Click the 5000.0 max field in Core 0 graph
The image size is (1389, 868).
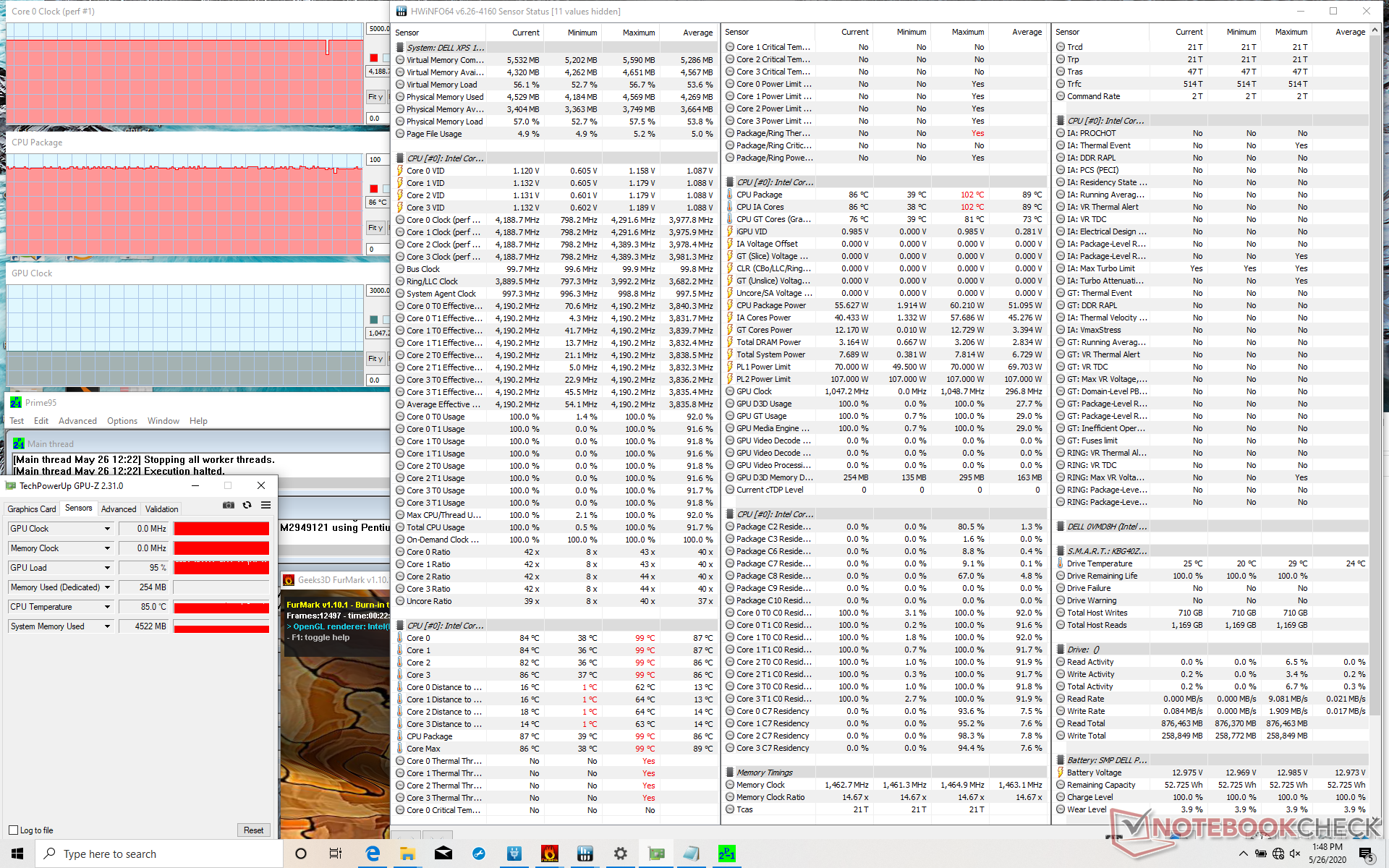coord(378,29)
